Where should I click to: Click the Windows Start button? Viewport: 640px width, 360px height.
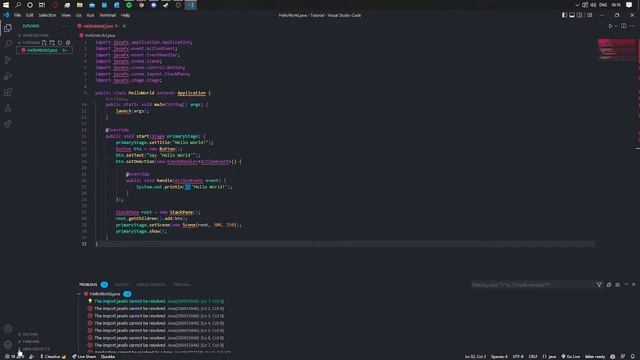6,5
